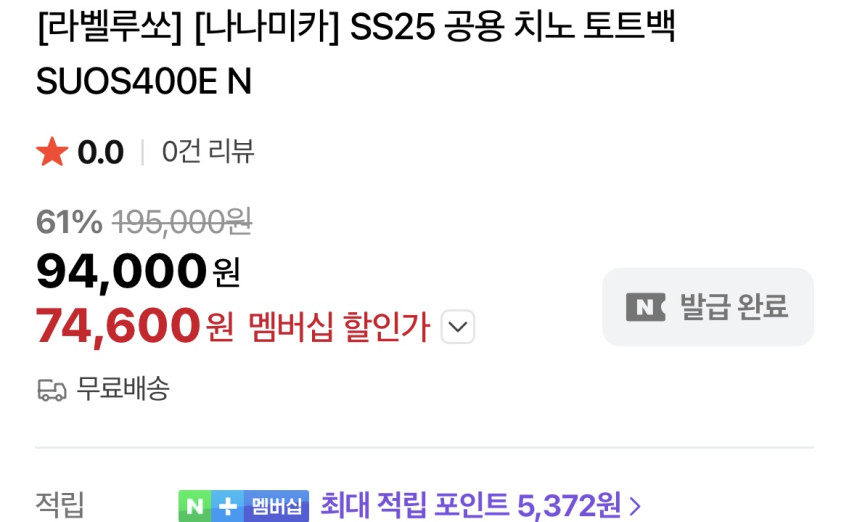Click the free delivery truck icon

pos(52,390)
